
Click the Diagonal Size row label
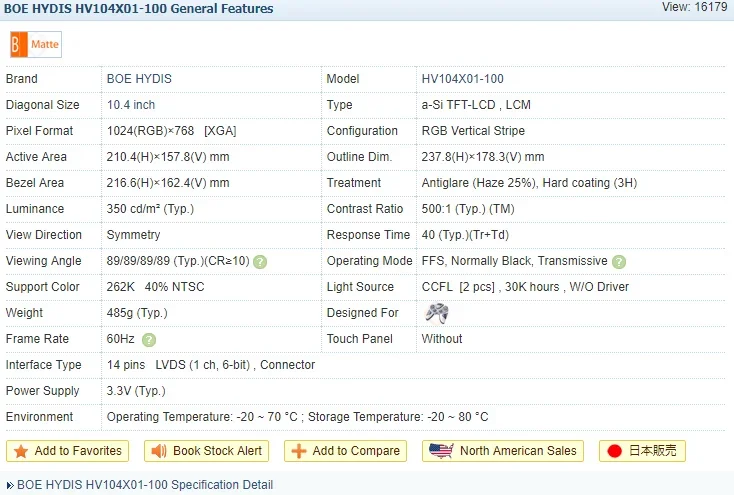coord(43,105)
